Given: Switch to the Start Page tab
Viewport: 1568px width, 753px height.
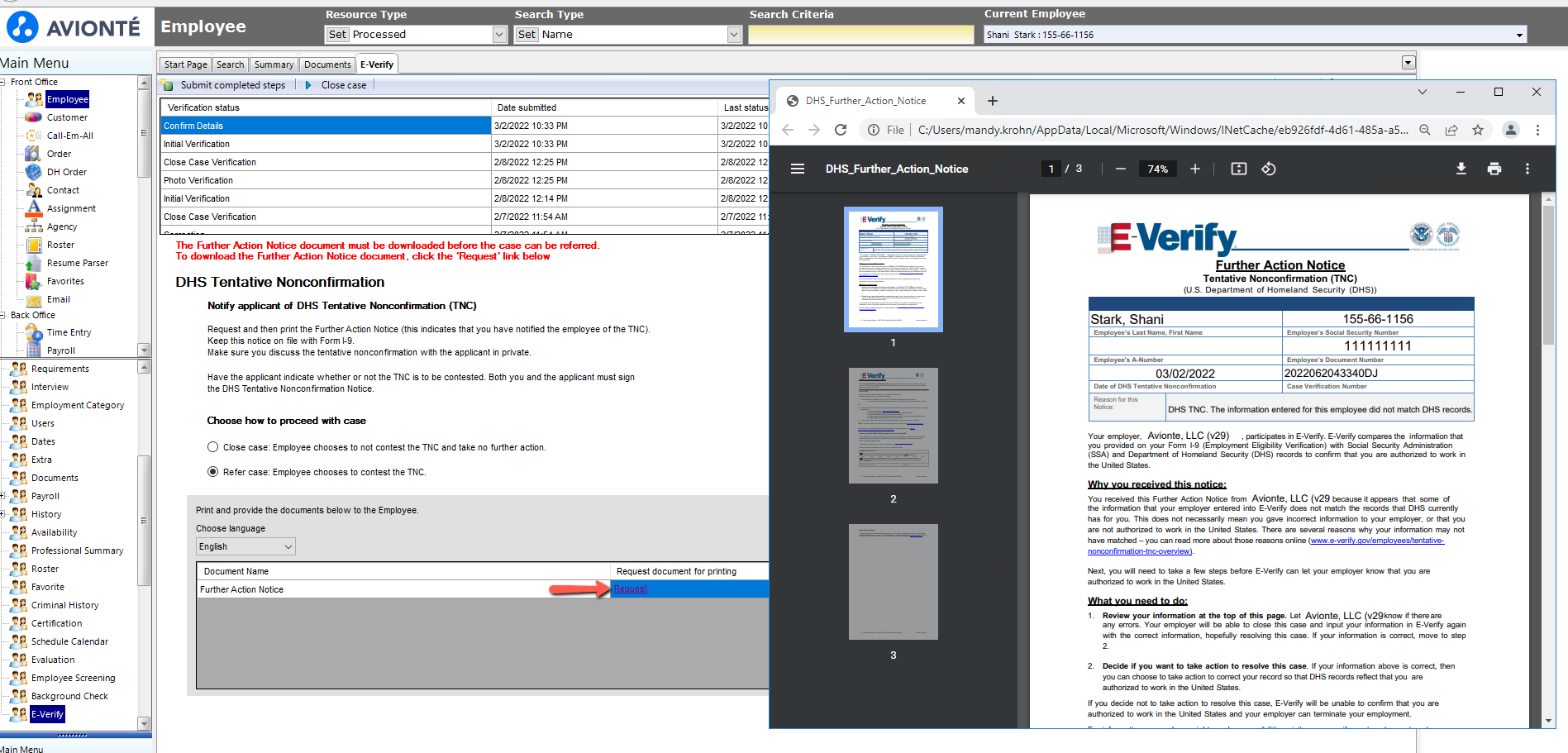Looking at the screenshot, I should 186,64.
